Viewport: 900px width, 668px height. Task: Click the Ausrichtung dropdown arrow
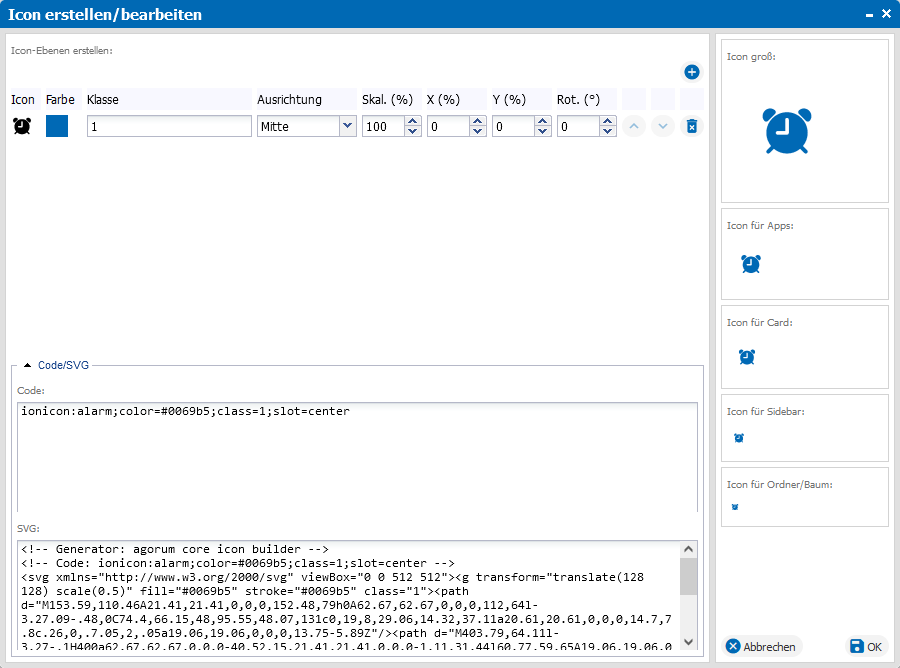pos(347,126)
